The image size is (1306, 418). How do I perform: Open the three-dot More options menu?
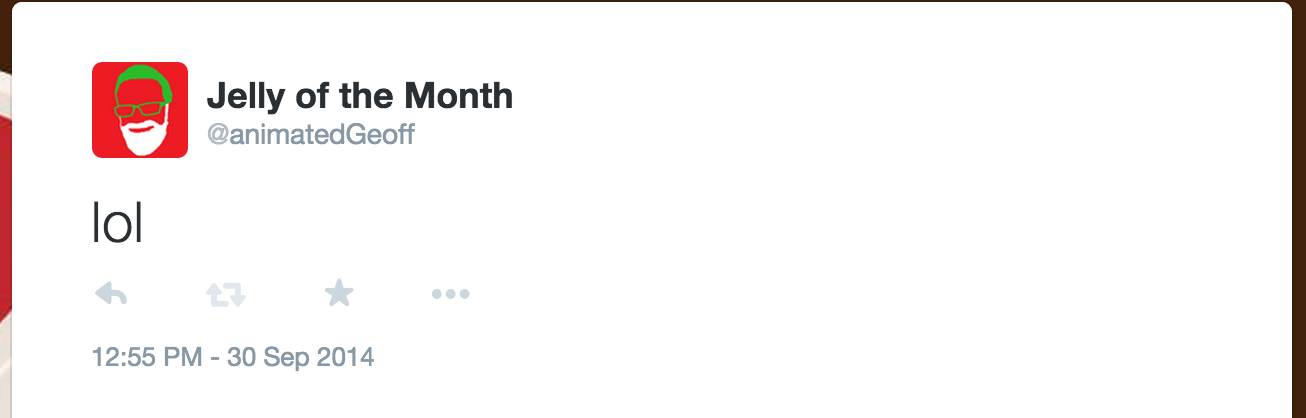coord(450,294)
